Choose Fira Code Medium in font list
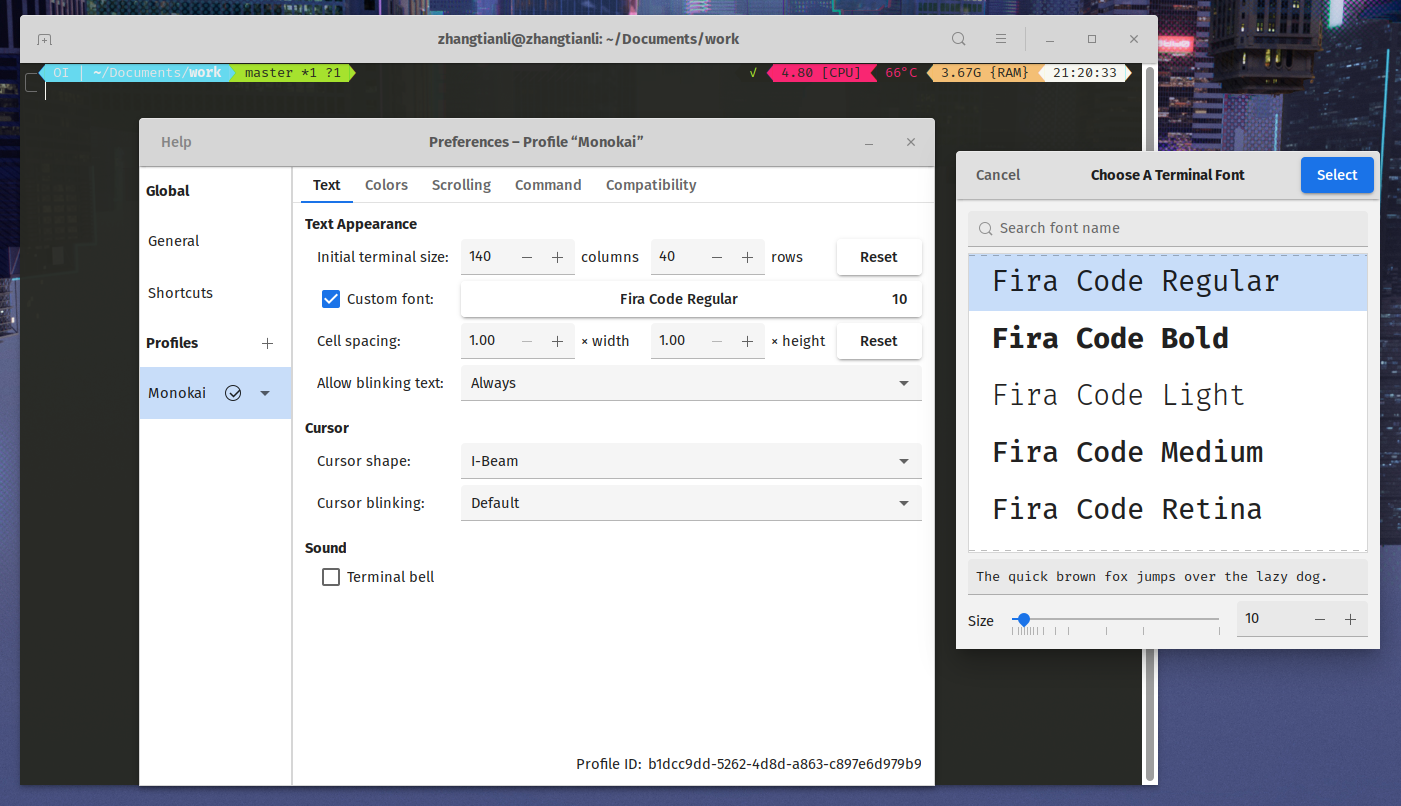 pyautogui.click(x=1167, y=453)
